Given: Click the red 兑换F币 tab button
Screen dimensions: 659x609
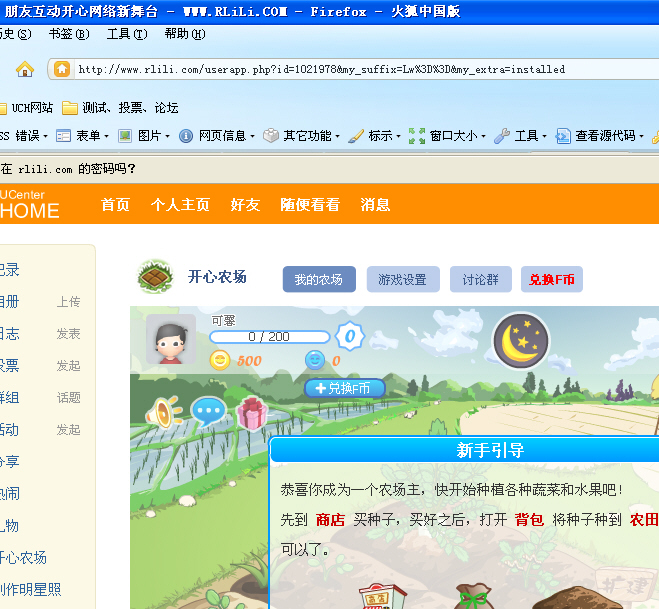Looking at the screenshot, I should coord(552,279).
